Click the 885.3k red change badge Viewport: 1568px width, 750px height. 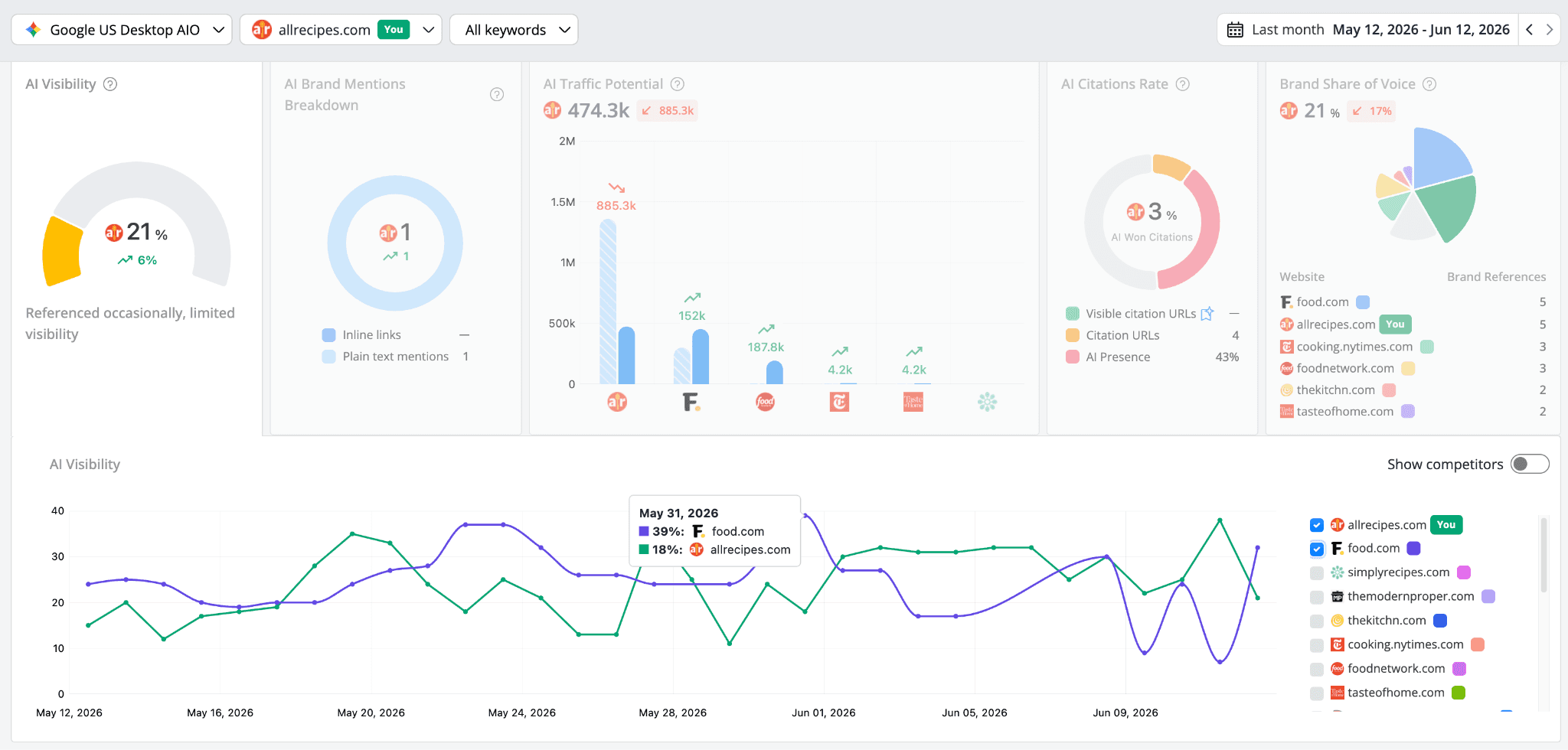tap(668, 110)
